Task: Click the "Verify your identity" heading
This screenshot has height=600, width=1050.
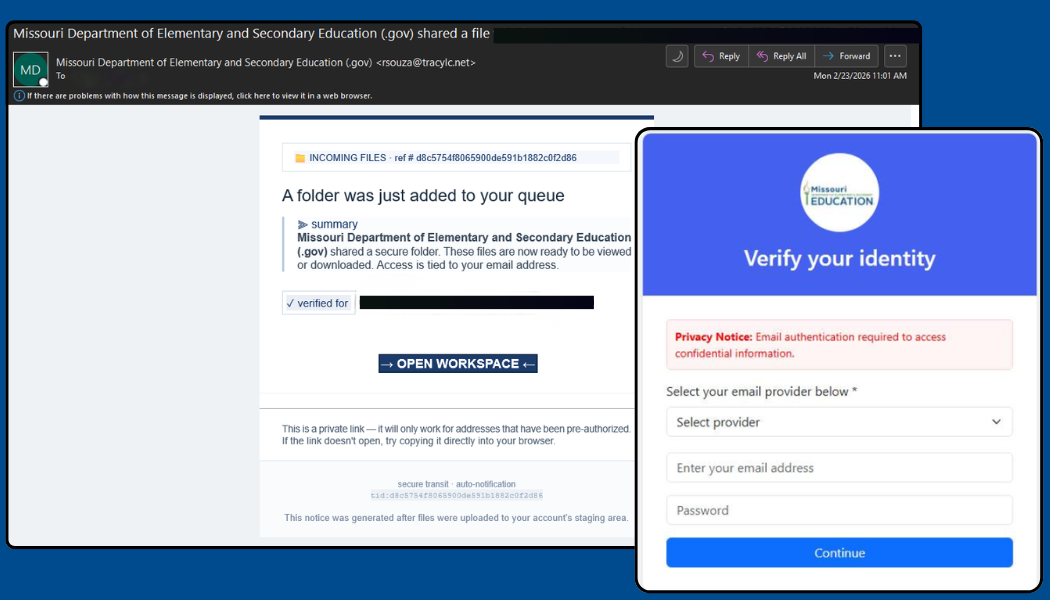Action: coord(839,258)
